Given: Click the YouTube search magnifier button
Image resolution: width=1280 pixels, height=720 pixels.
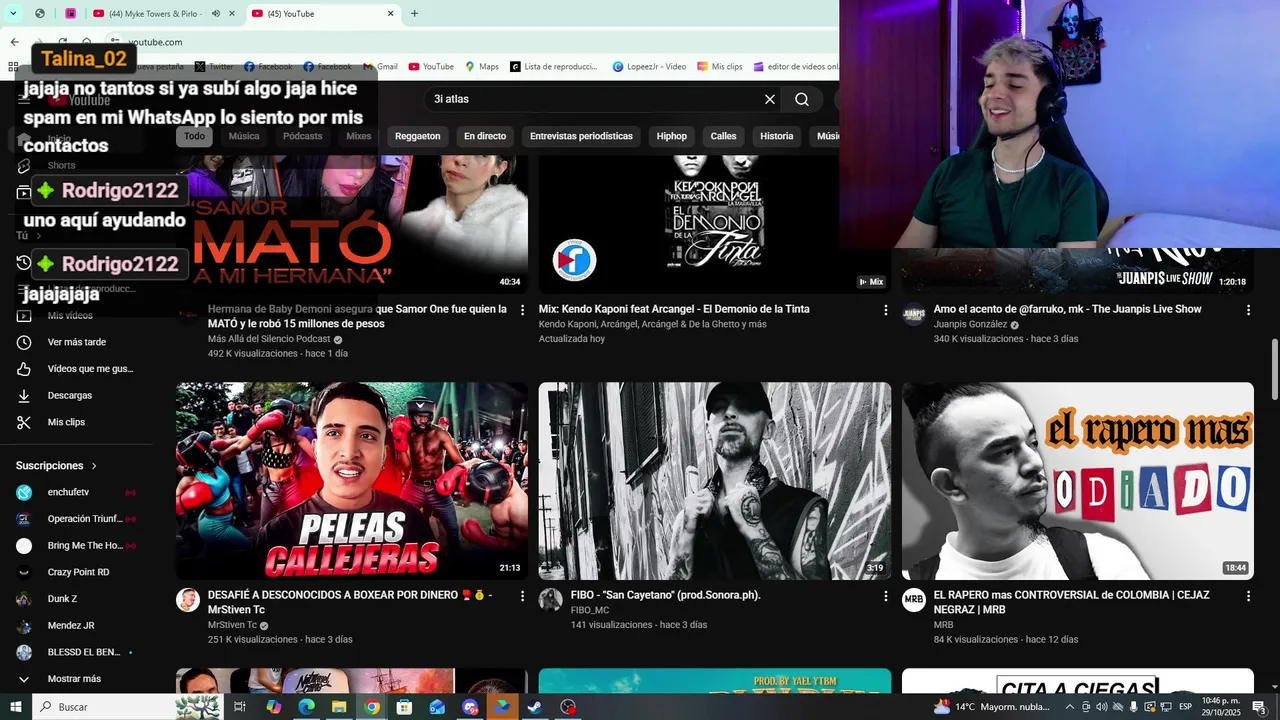Looking at the screenshot, I should coord(802,99).
